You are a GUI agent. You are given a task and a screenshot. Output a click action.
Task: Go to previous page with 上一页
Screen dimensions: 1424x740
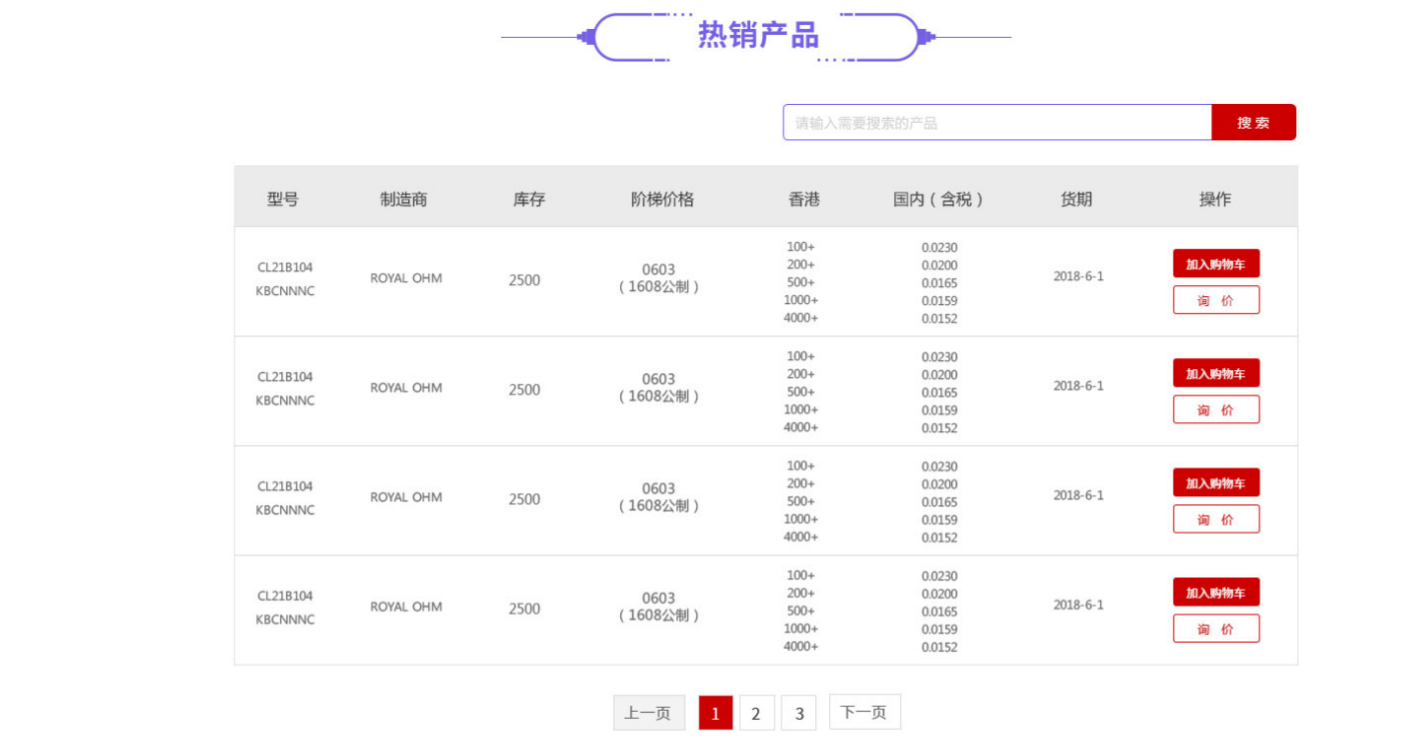pyautogui.click(x=648, y=713)
